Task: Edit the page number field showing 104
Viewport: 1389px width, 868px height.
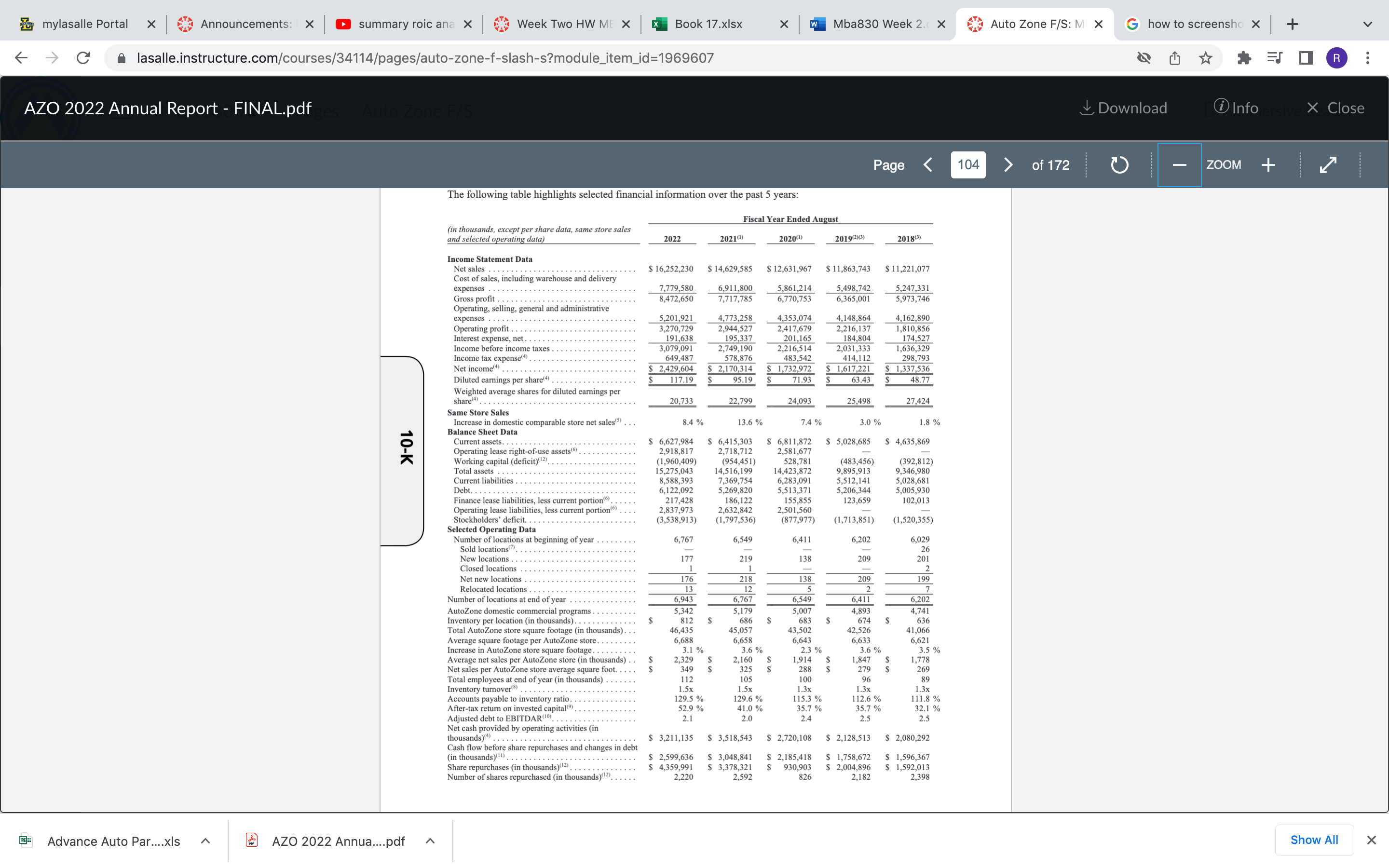Action: coord(967,165)
